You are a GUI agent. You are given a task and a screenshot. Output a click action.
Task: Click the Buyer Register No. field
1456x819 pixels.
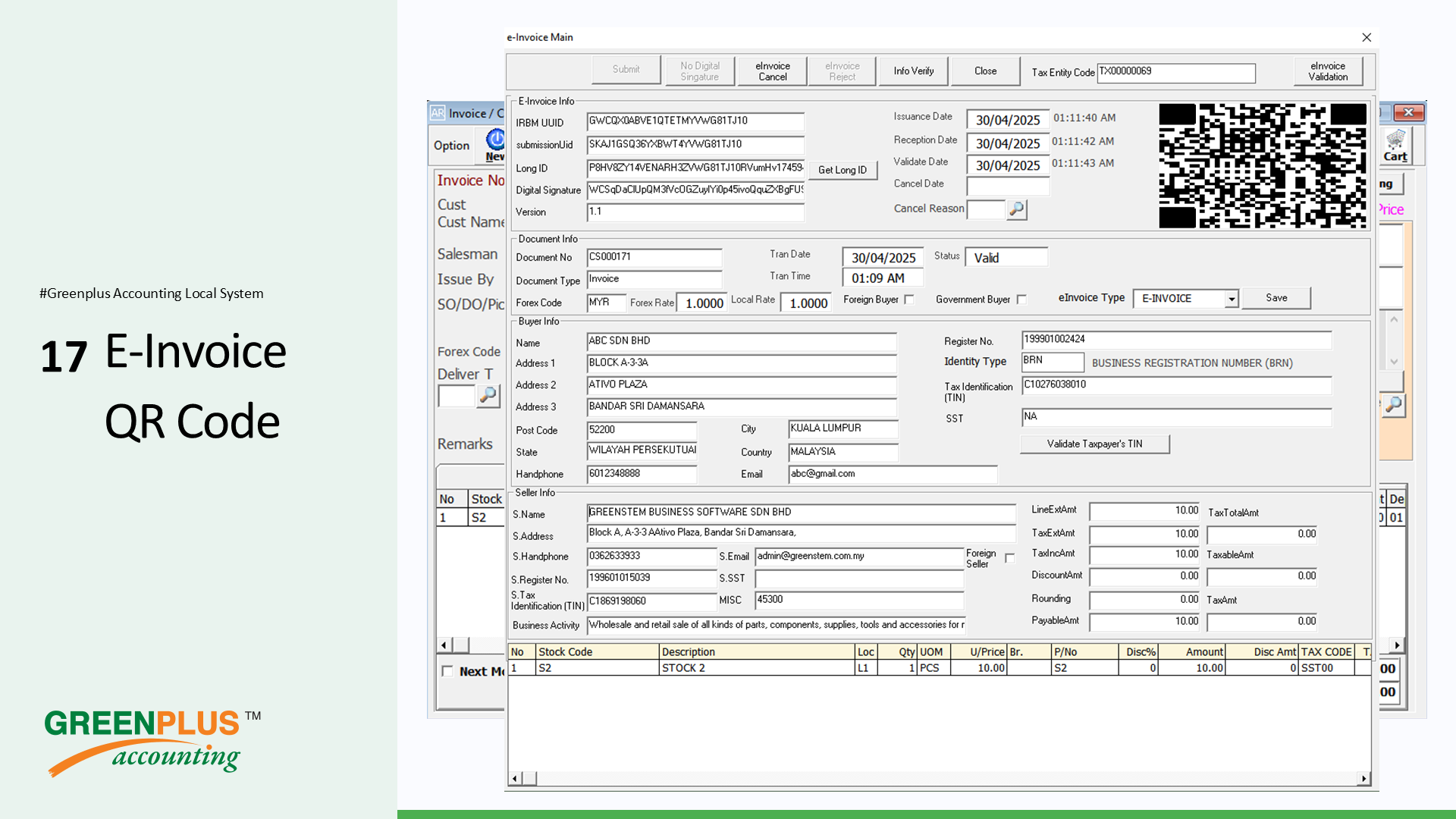[x=1176, y=340]
